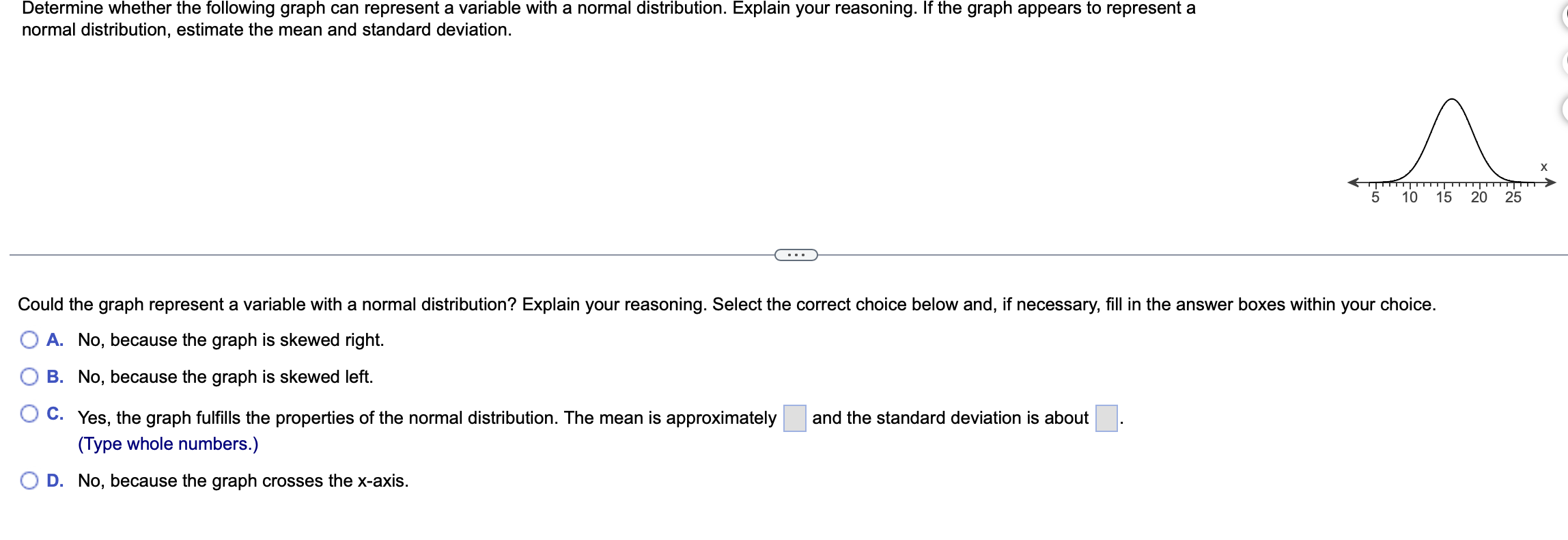The width and height of the screenshot is (1568, 540).
Task: Click the mean answer box in choice C
Action: [795, 417]
